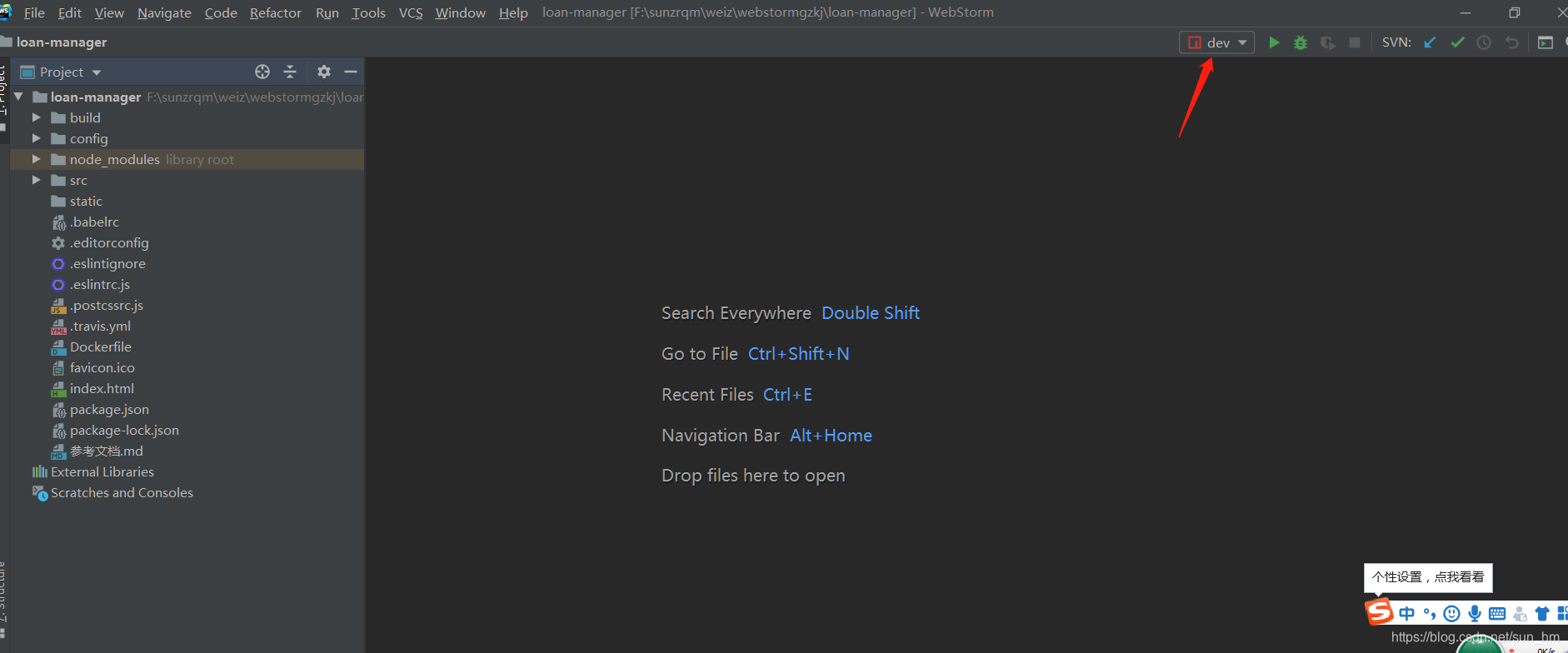Expand the config folder
1568x653 pixels.
tap(36, 138)
